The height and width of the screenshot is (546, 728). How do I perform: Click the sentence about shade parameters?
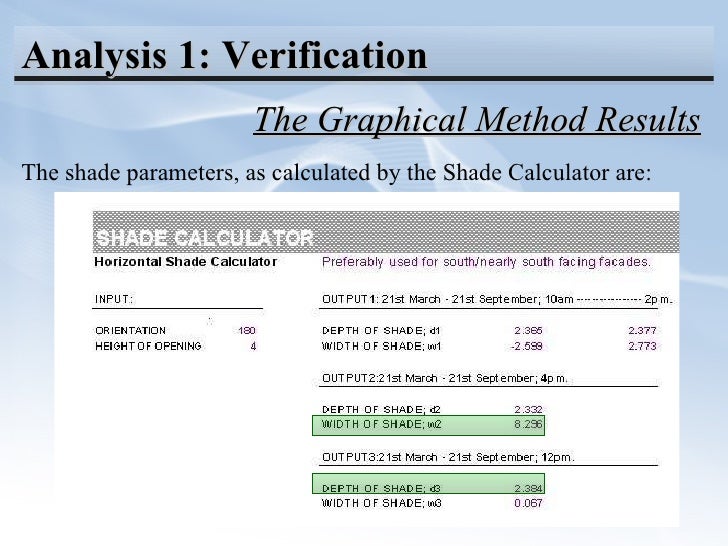tap(337, 172)
